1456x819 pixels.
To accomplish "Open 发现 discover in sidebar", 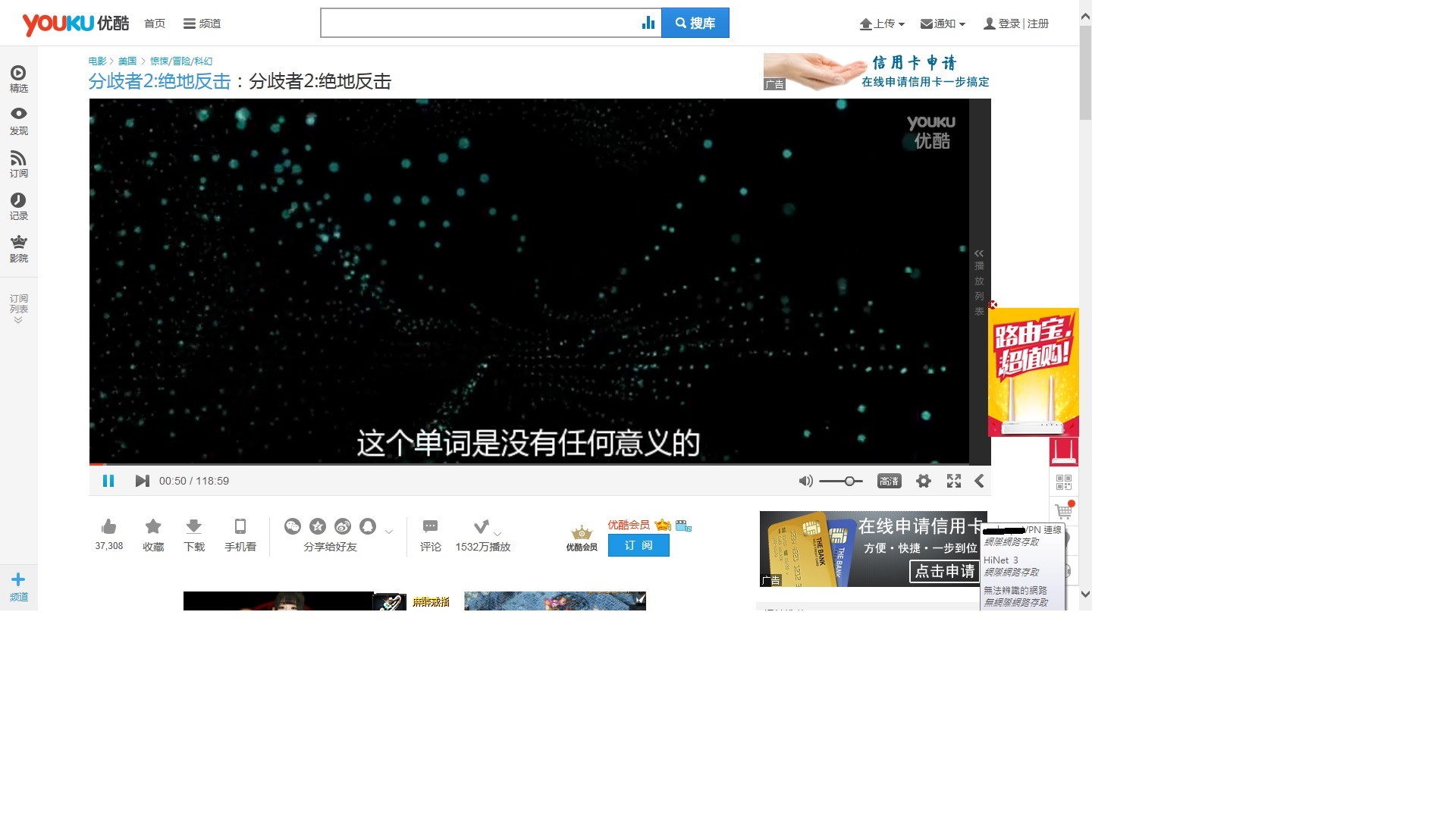I will pos(19,121).
